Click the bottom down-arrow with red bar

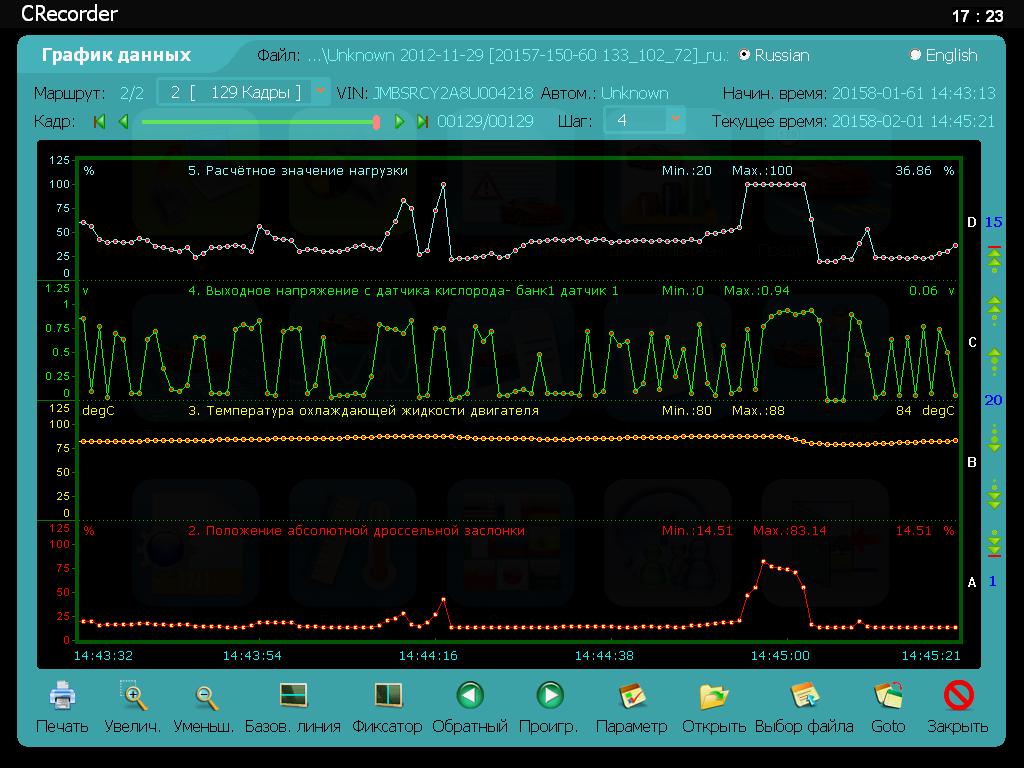(x=994, y=543)
